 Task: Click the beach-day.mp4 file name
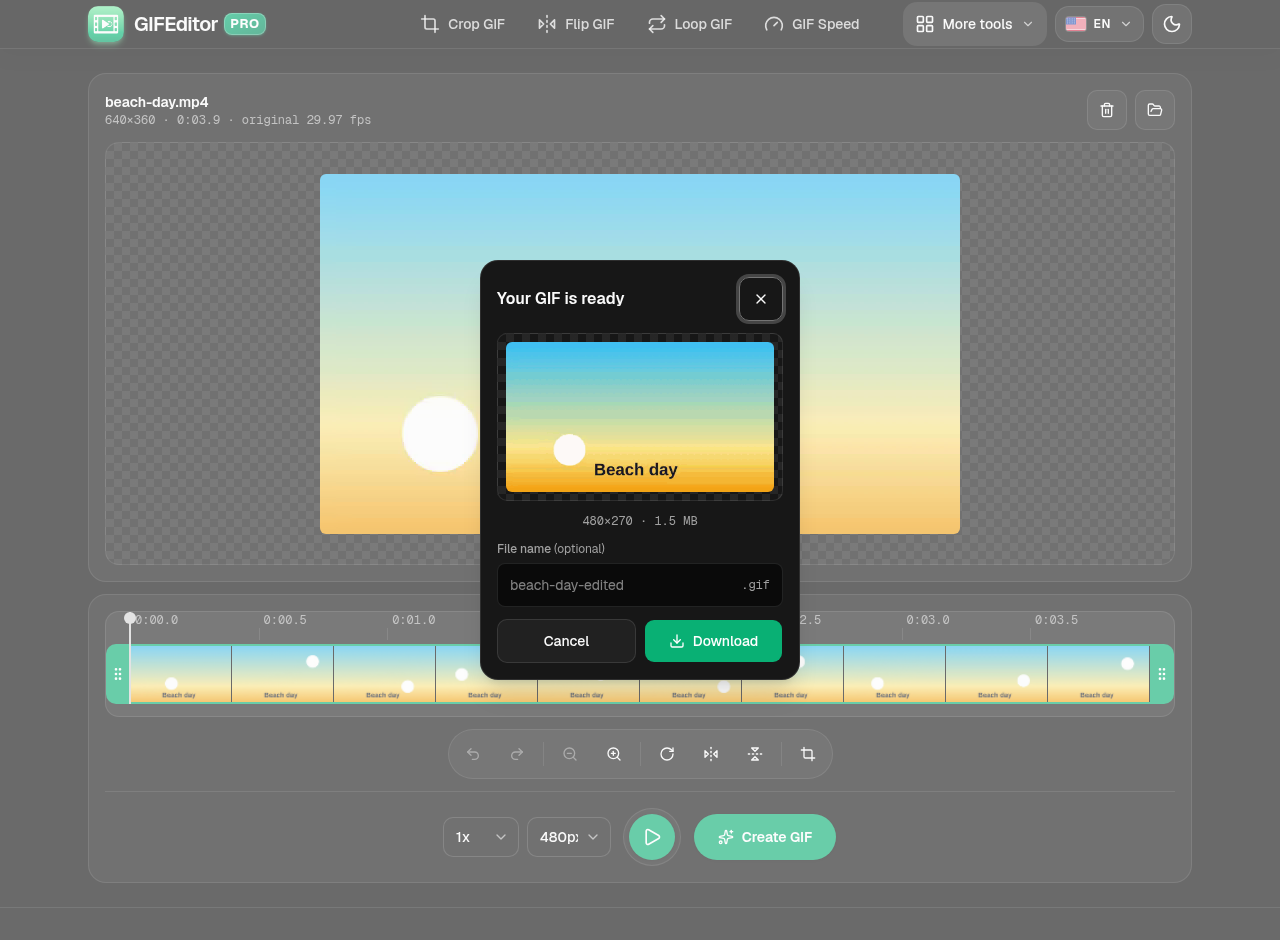(x=157, y=102)
